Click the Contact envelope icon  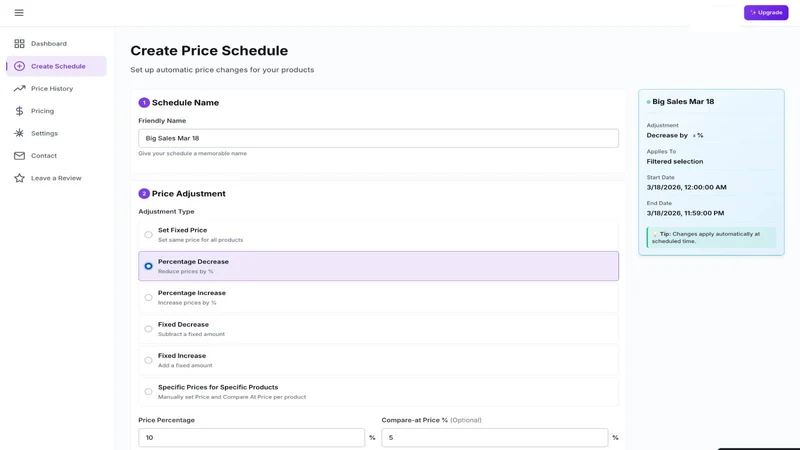click(19, 156)
